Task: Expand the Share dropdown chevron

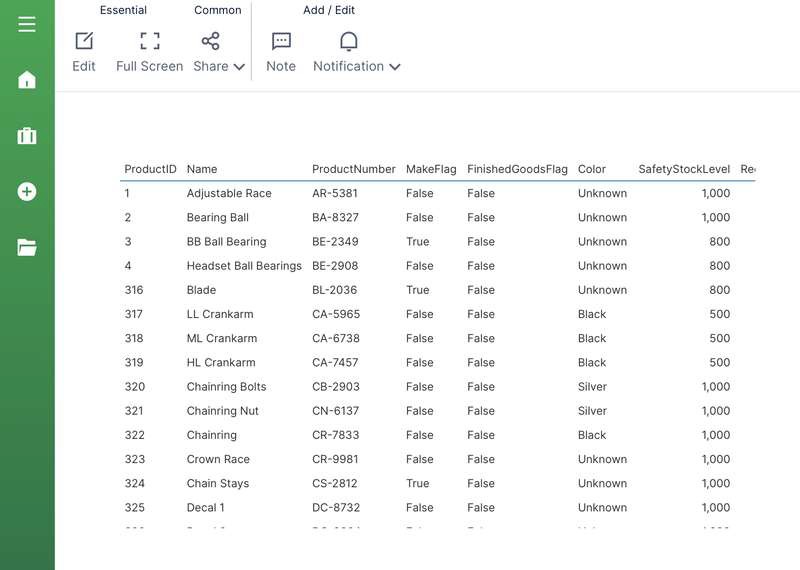Action: pyautogui.click(x=239, y=67)
